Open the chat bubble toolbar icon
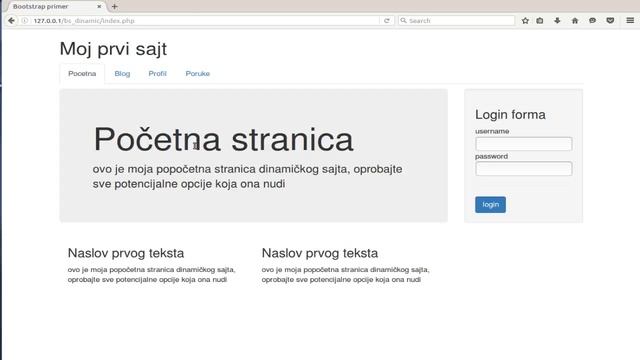The width and height of the screenshot is (640, 360). click(x=592, y=20)
